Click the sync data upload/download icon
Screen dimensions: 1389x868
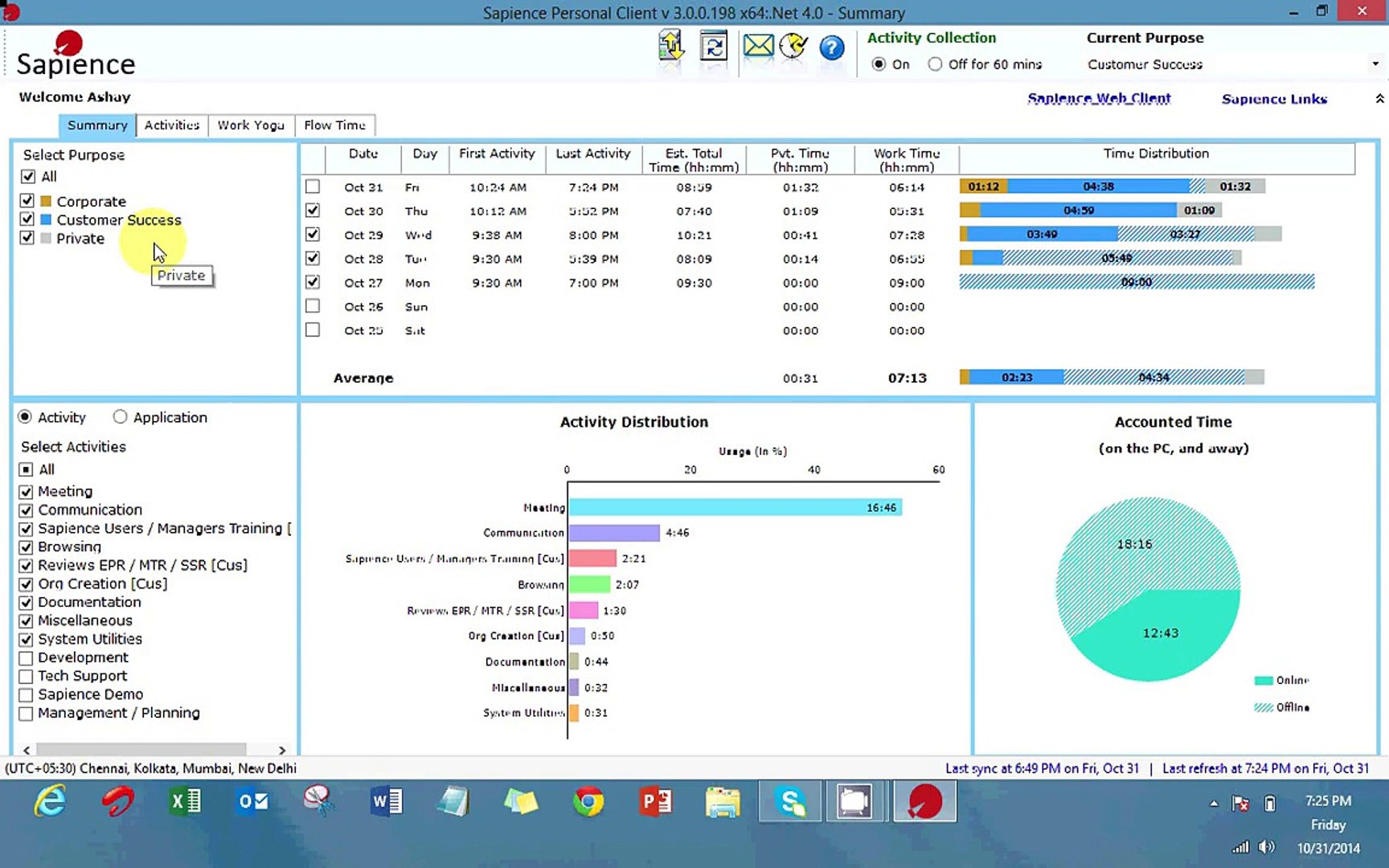[670, 47]
